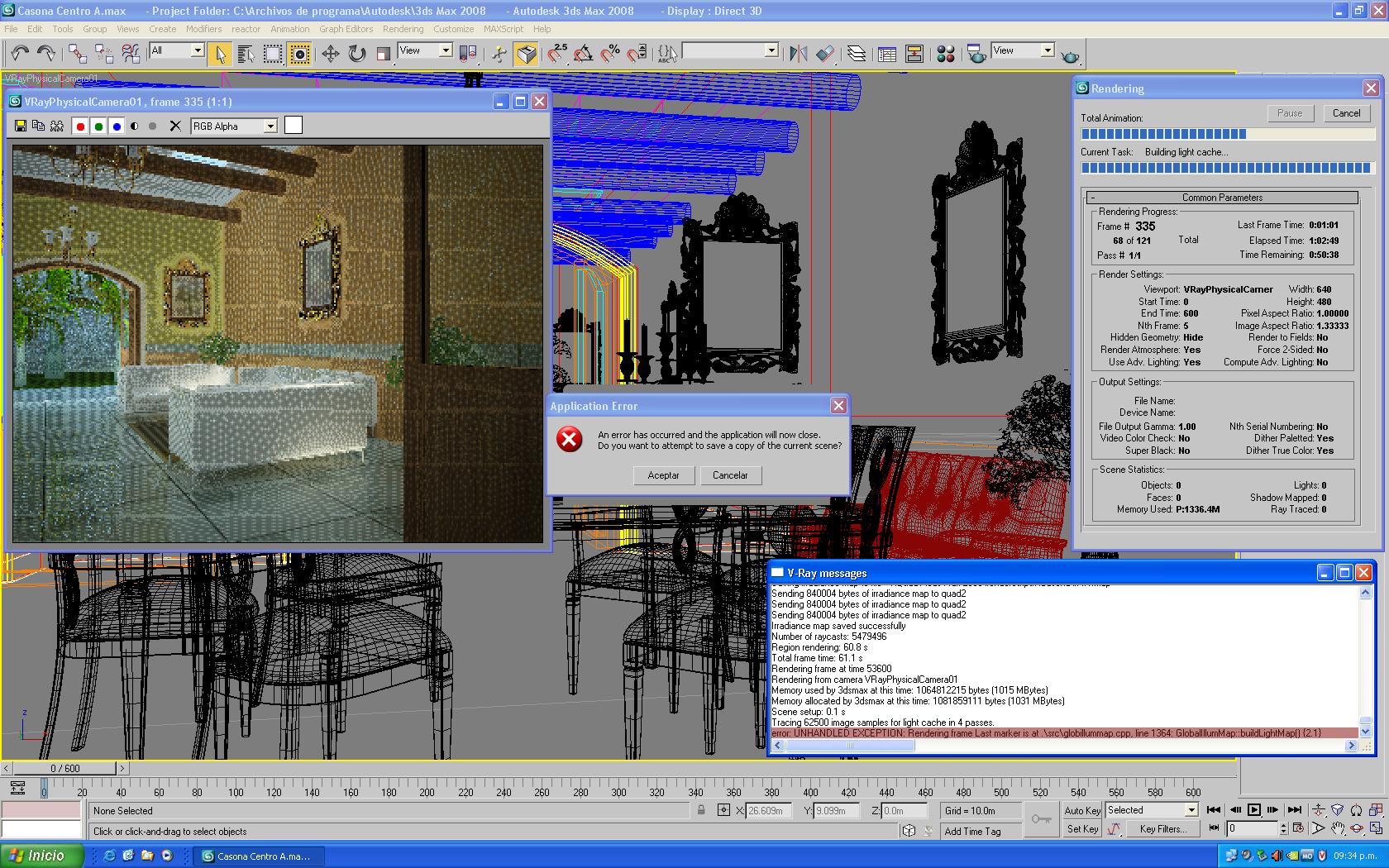Viewport: 1389px width, 868px height.
Task: Click the Select and Manipulate icon
Action: tap(499, 54)
